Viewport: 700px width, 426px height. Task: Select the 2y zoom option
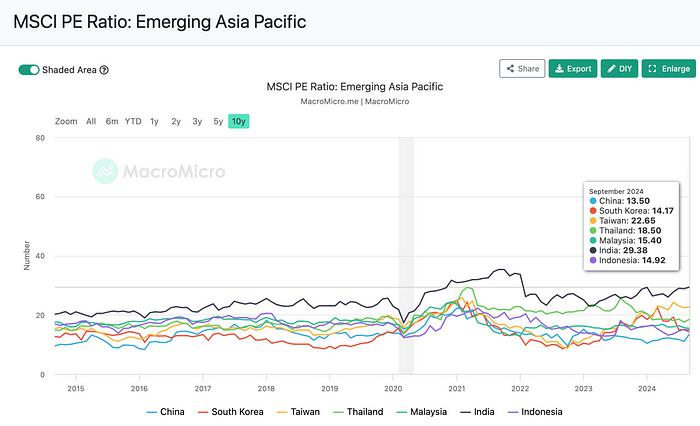[176, 121]
